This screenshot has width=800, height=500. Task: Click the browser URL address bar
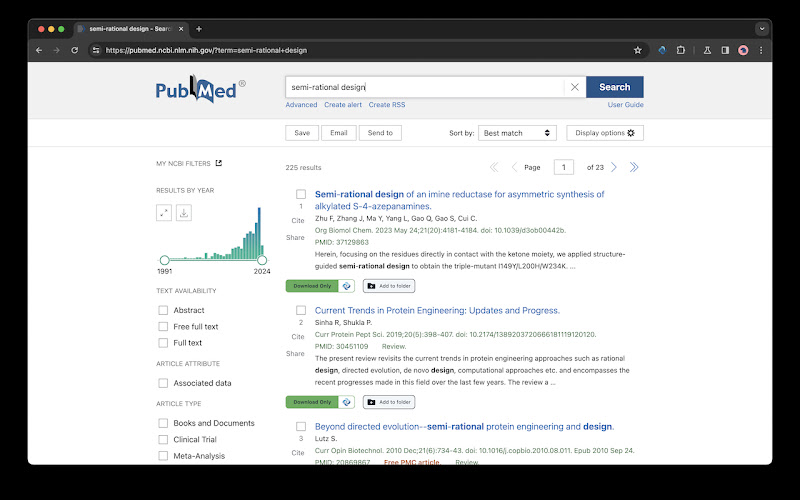pyautogui.click(x=365, y=50)
